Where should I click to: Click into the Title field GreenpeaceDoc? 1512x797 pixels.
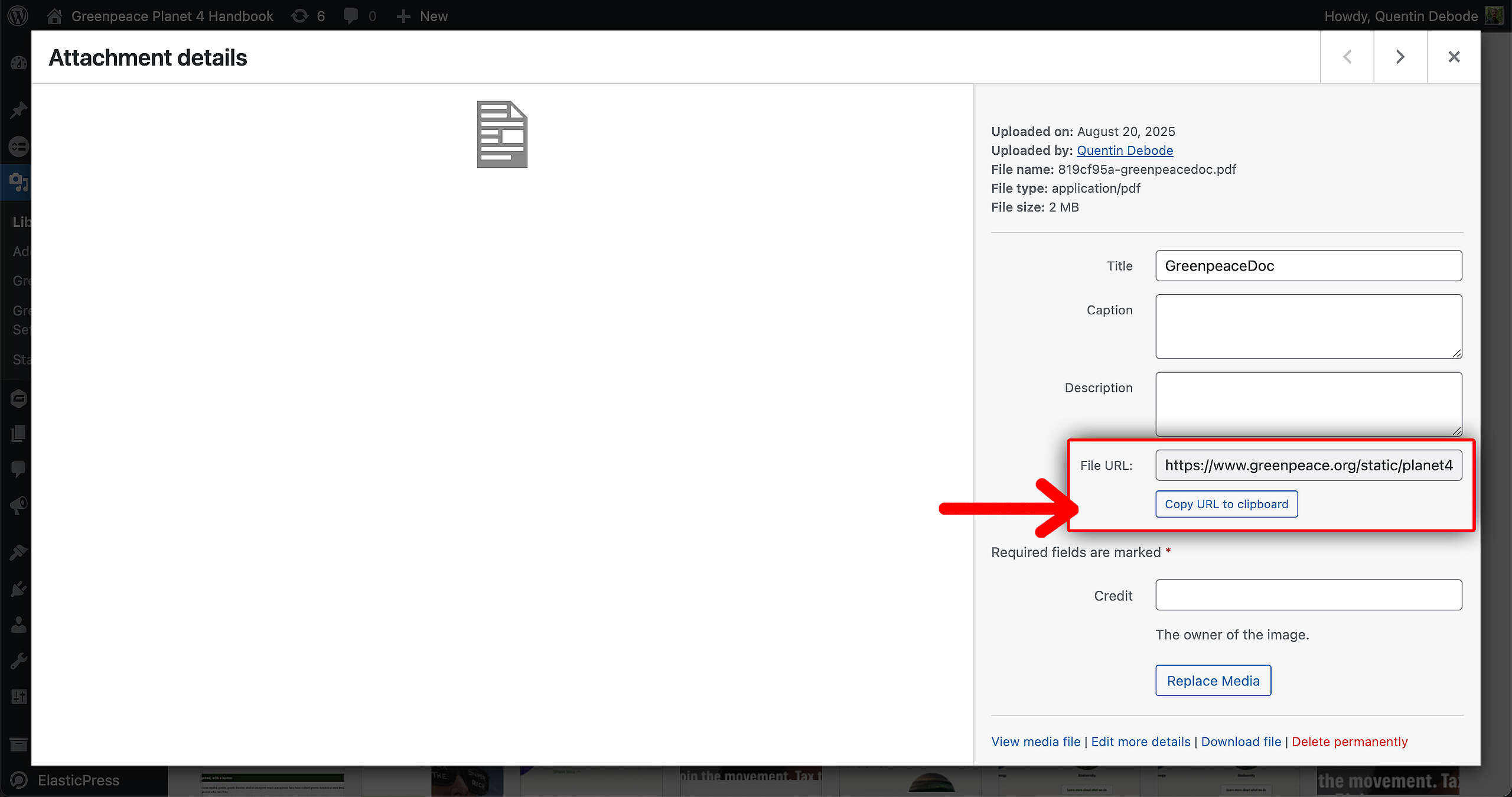(x=1308, y=266)
